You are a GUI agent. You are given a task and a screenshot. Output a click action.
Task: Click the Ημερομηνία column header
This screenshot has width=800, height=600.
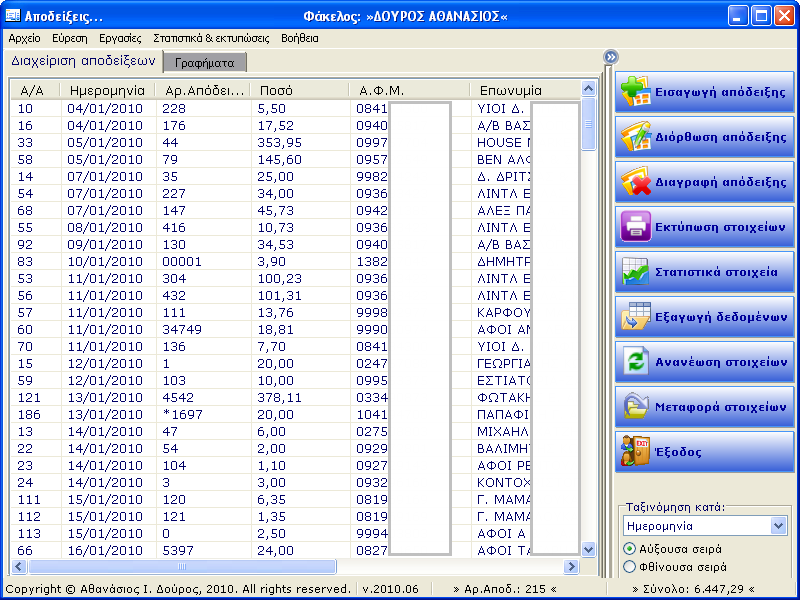click(x=108, y=90)
